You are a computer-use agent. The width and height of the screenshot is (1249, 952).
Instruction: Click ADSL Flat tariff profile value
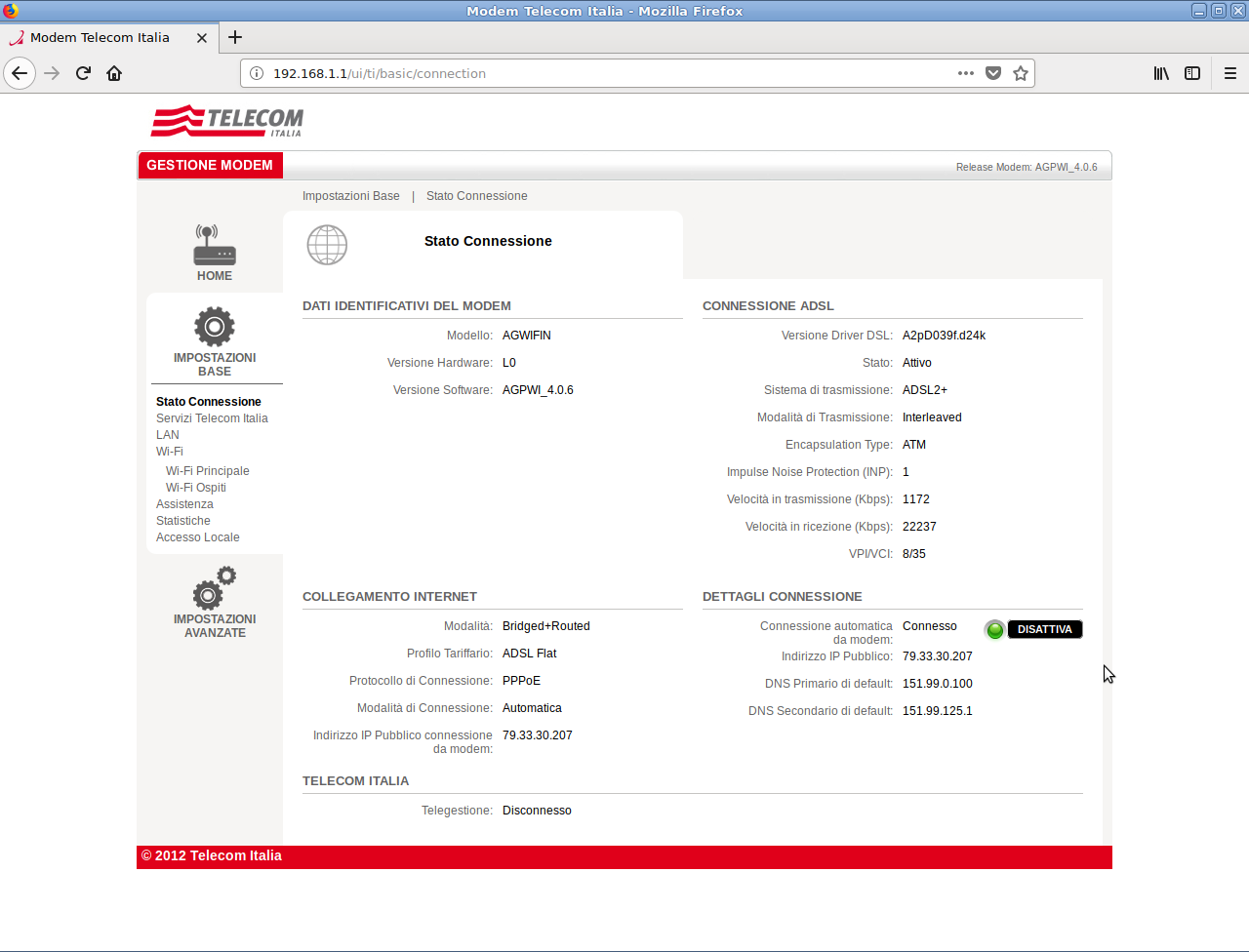point(530,654)
